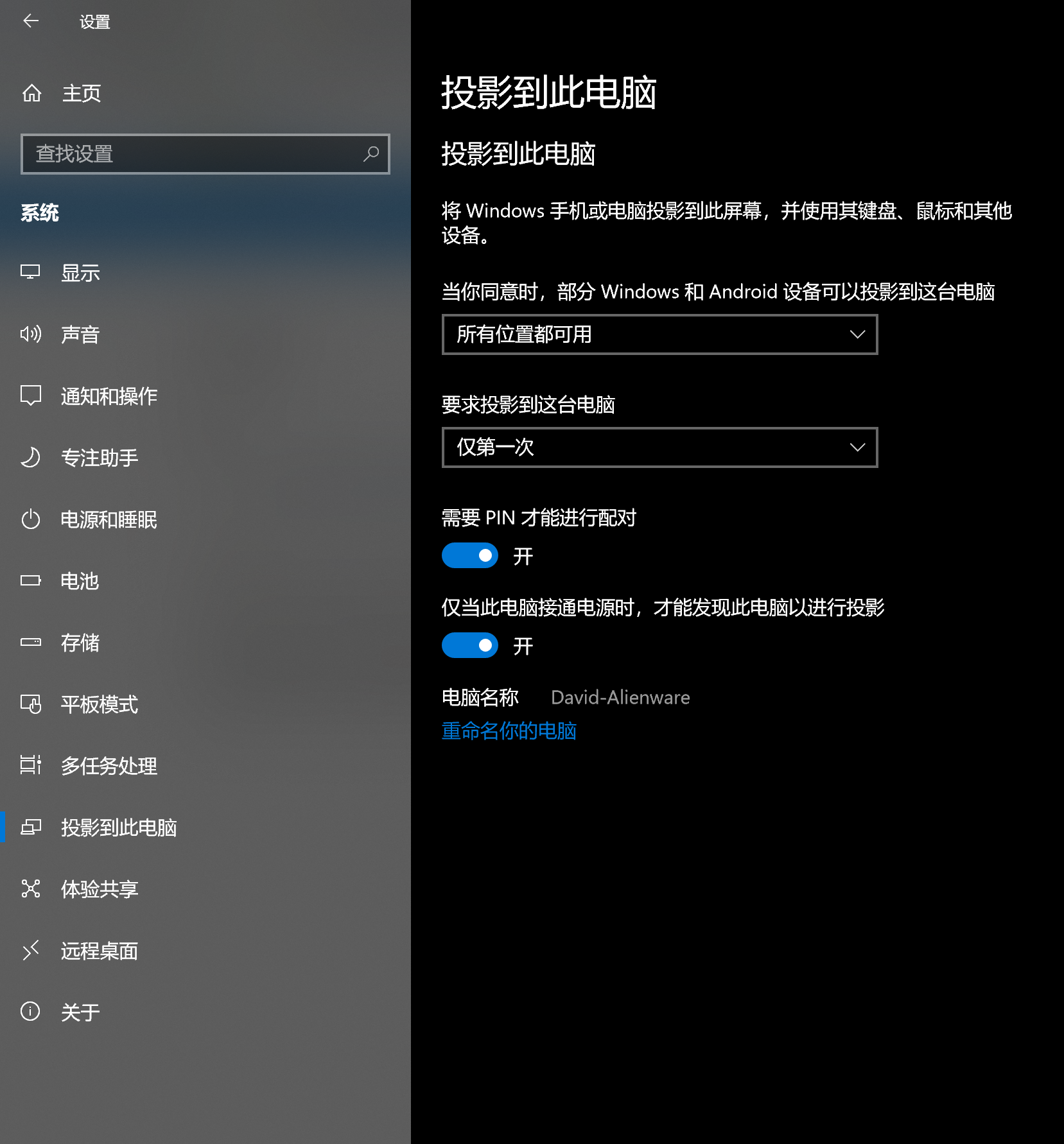Click the 重命名你的电脑 link
Image resolution: width=1064 pixels, height=1144 pixels.
(509, 731)
